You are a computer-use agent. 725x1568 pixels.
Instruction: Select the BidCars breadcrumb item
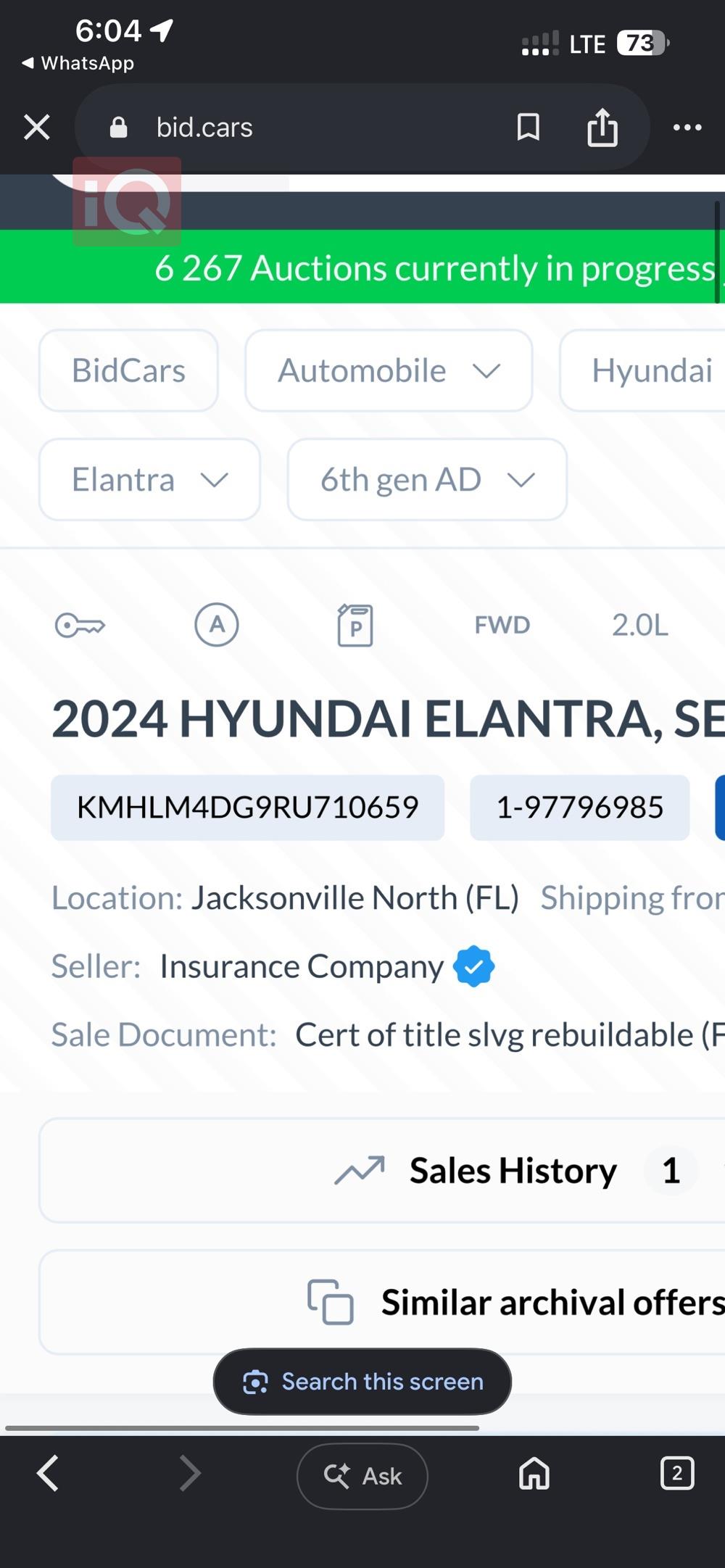point(128,370)
